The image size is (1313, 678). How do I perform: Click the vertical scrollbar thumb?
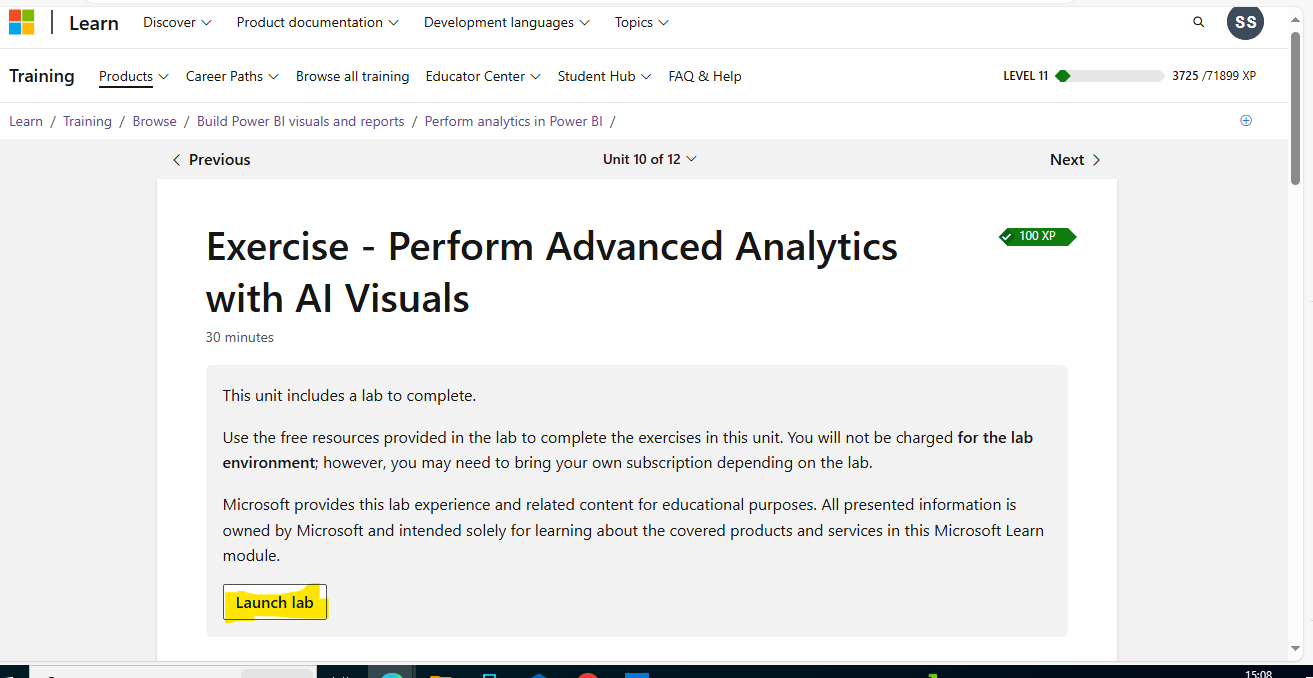[x=1297, y=108]
